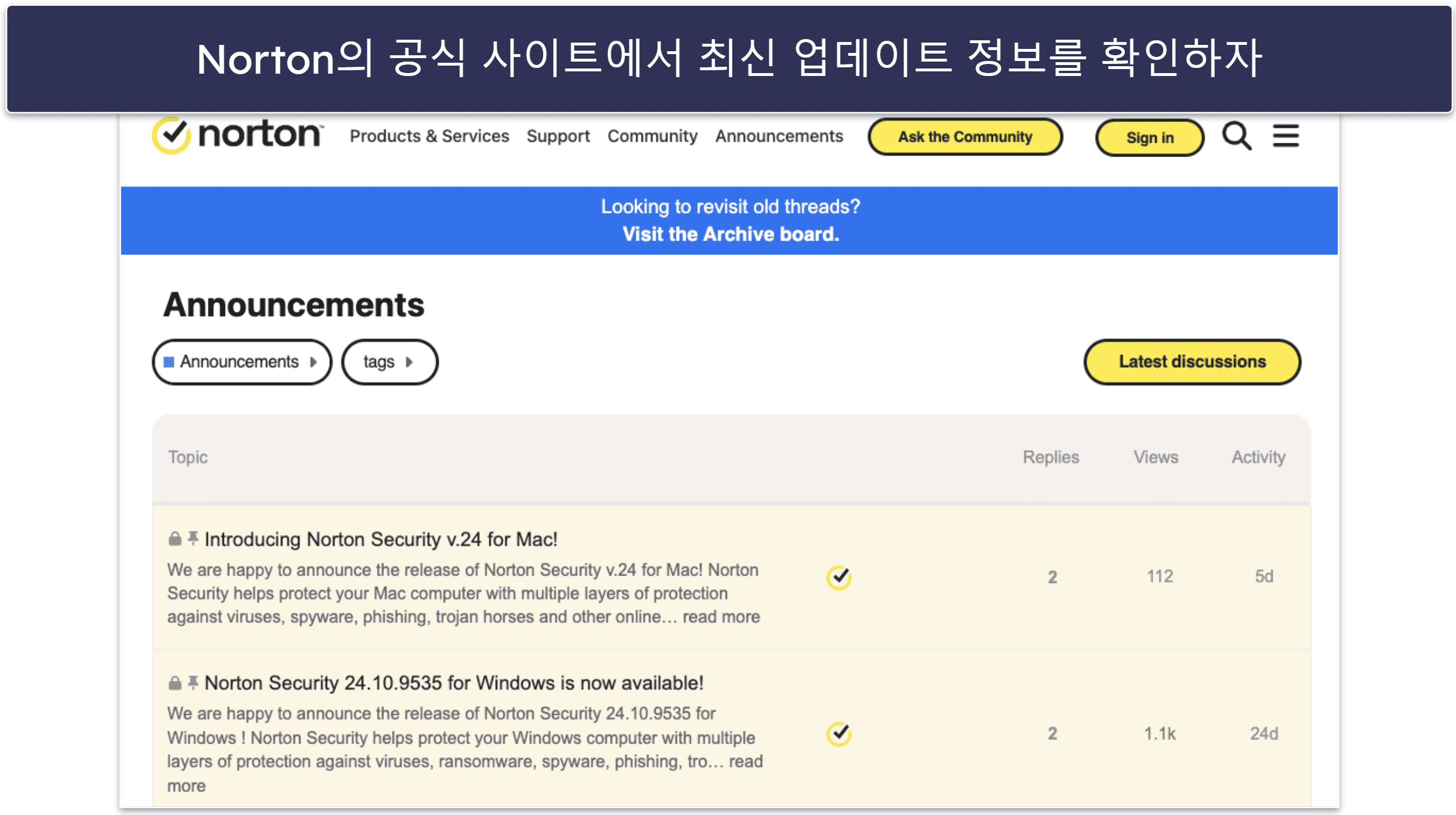Sort by the Activity column header
1456x815 pixels.
(1258, 457)
